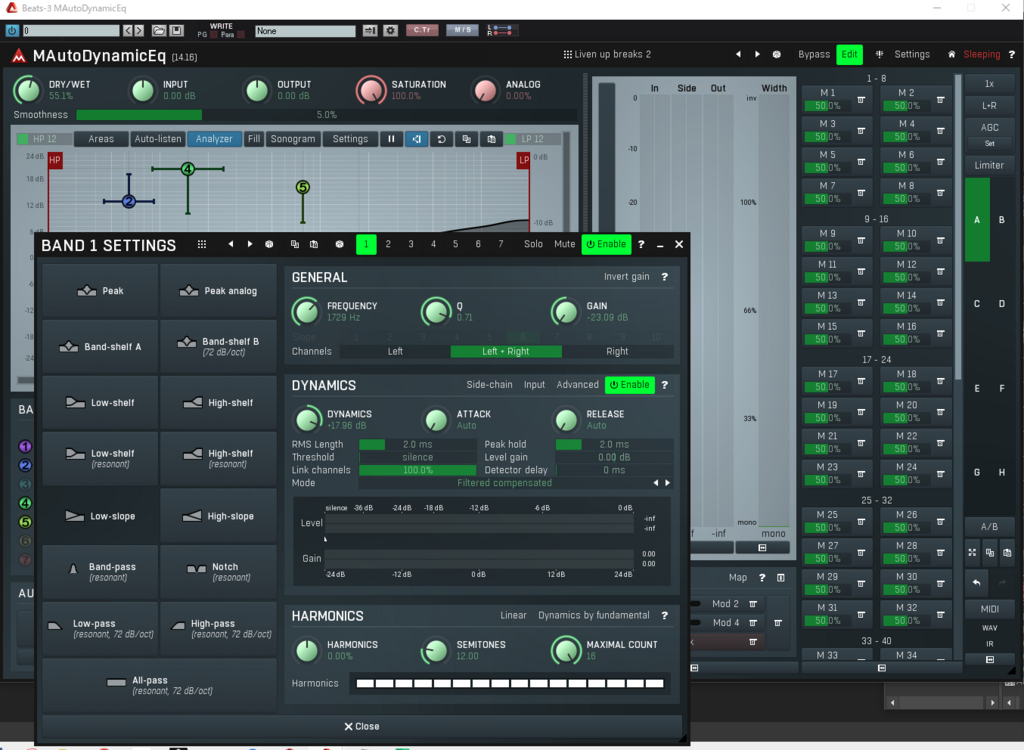1024x750 pixels.
Task: Select the non-resonant High-shelf filter
Action: pyautogui.click(x=218, y=403)
